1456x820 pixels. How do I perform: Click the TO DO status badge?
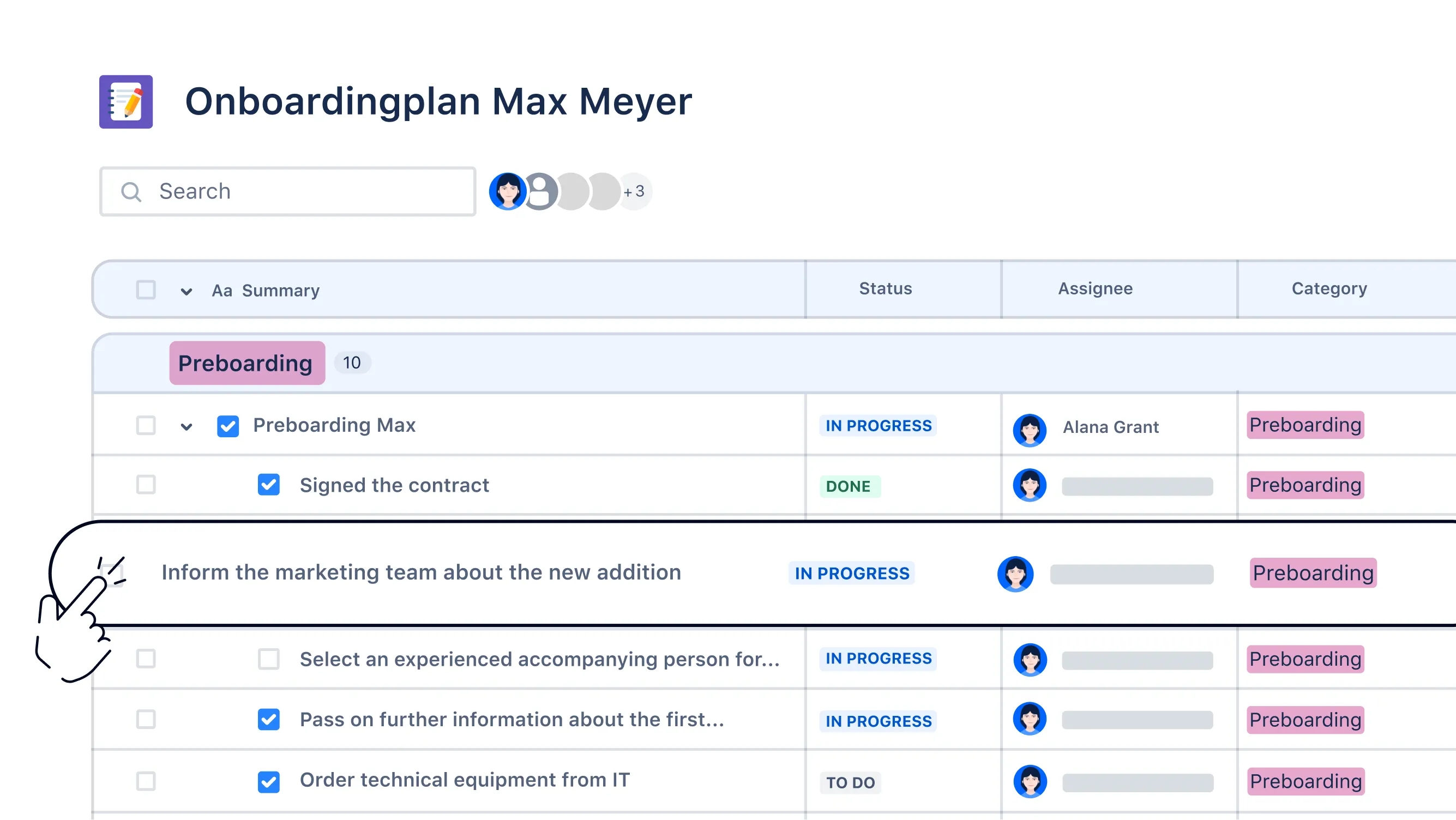pos(850,783)
